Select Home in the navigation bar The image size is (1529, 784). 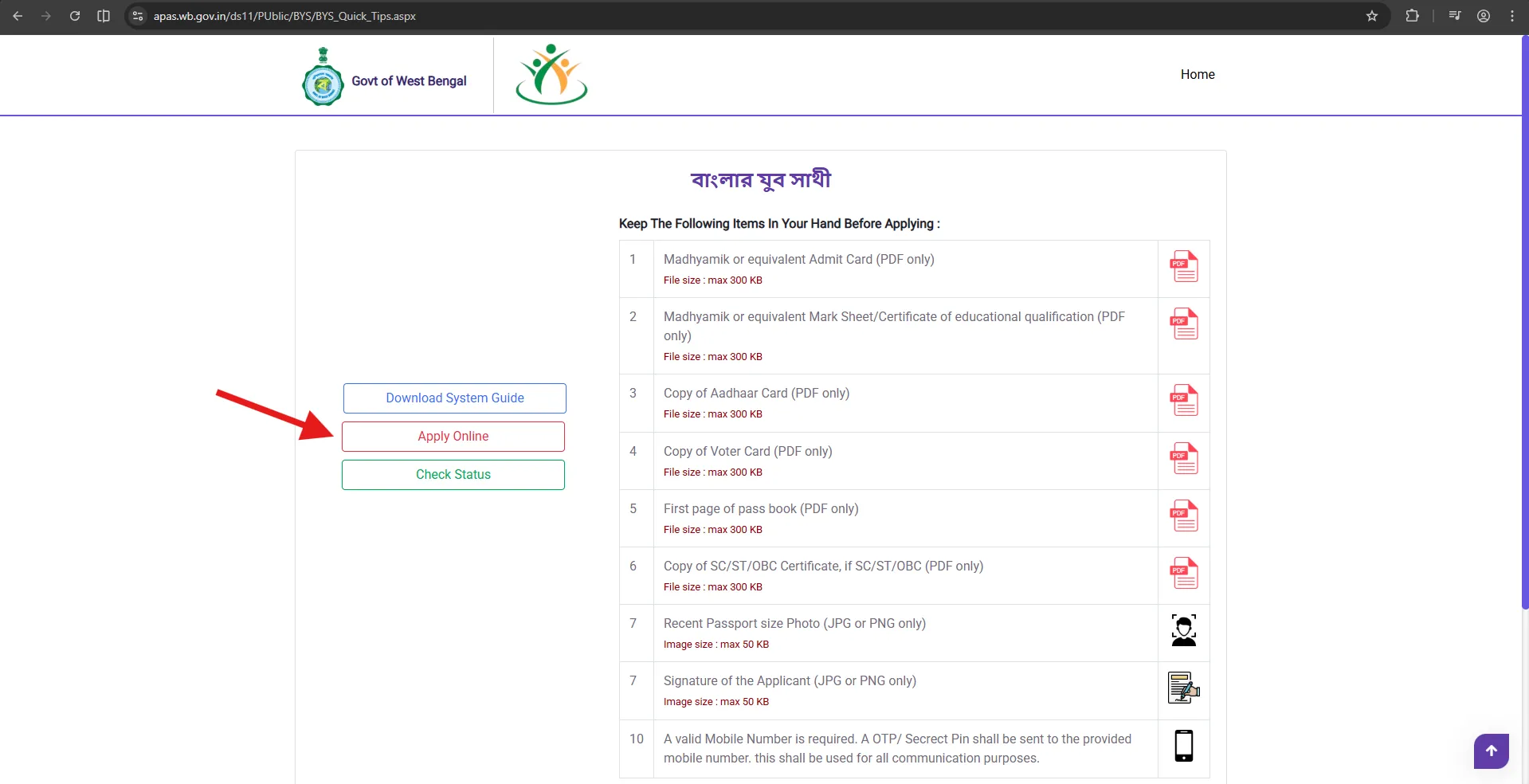tap(1198, 74)
